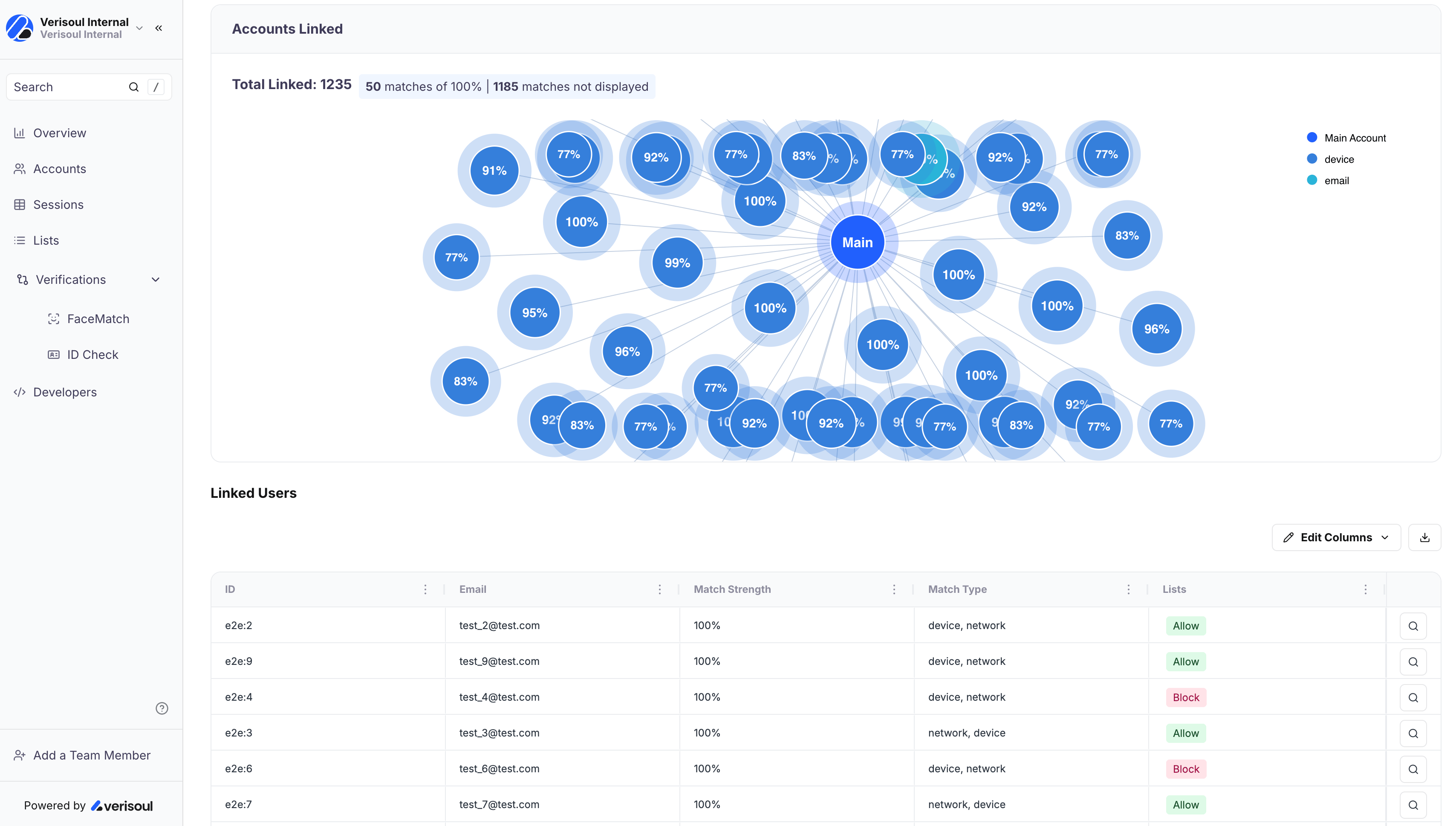View details for e2e:4 row magnifier
Screen dimensions: 1456x826
(x=1413, y=697)
